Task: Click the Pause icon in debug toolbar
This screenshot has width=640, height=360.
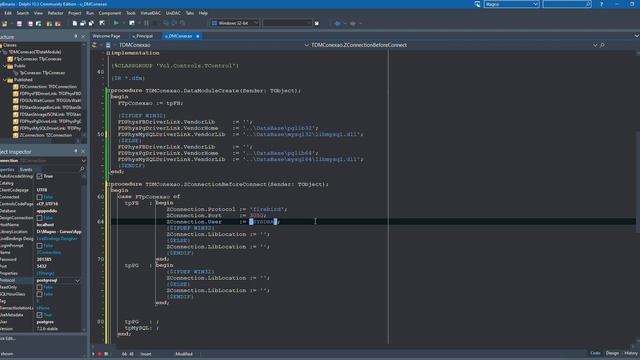Action: coord(146,23)
